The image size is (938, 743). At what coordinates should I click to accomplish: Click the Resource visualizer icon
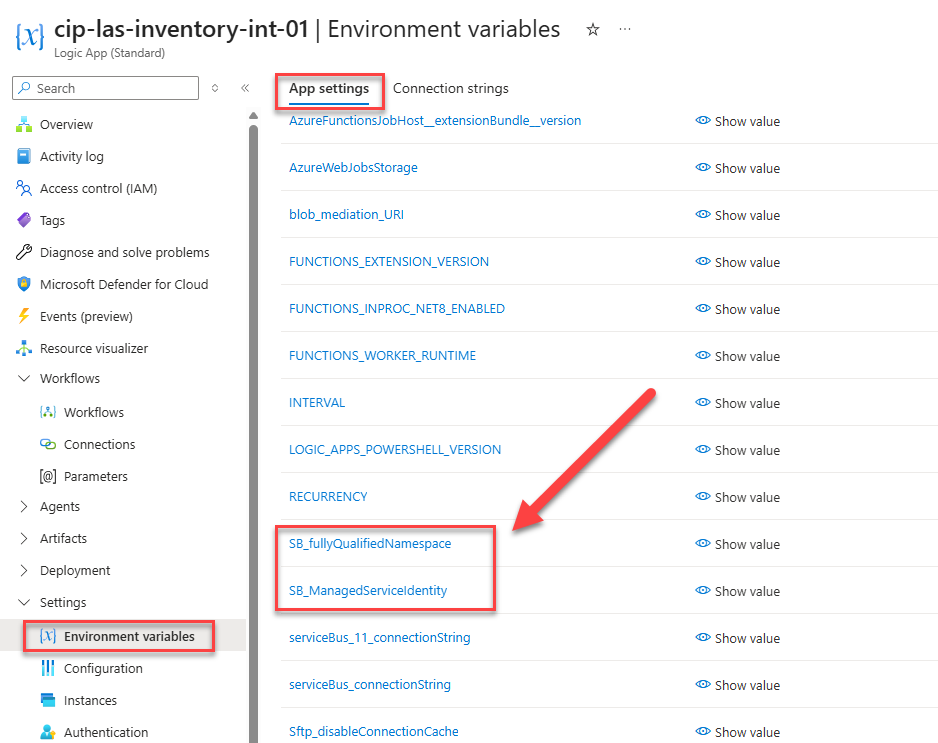click(24, 348)
